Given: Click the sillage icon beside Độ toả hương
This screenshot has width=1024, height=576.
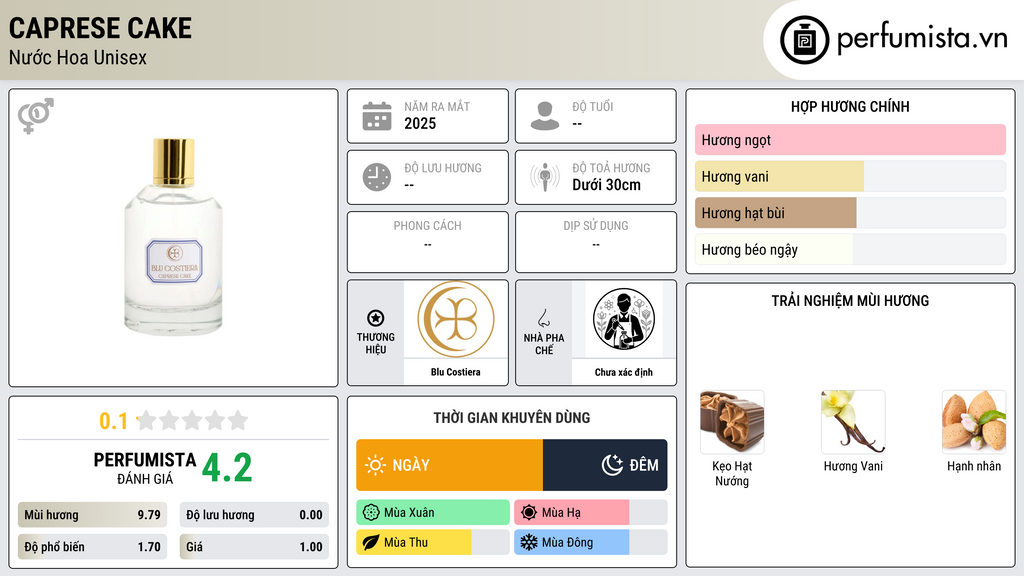Looking at the screenshot, I should (545, 177).
